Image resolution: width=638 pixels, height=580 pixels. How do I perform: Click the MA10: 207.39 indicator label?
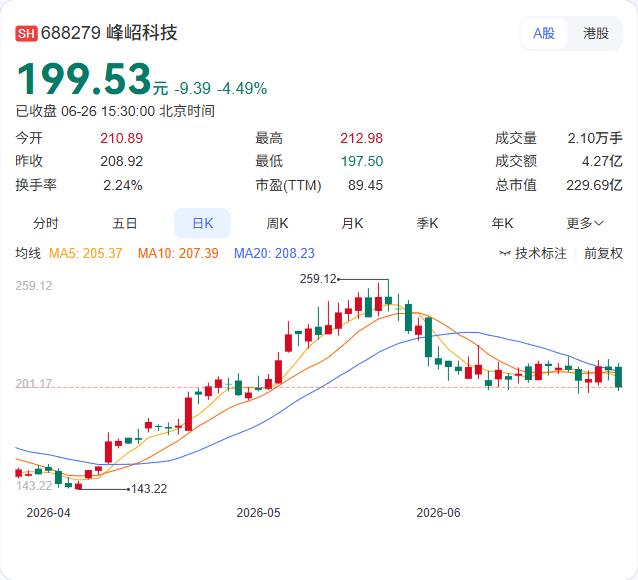point(178,253)
